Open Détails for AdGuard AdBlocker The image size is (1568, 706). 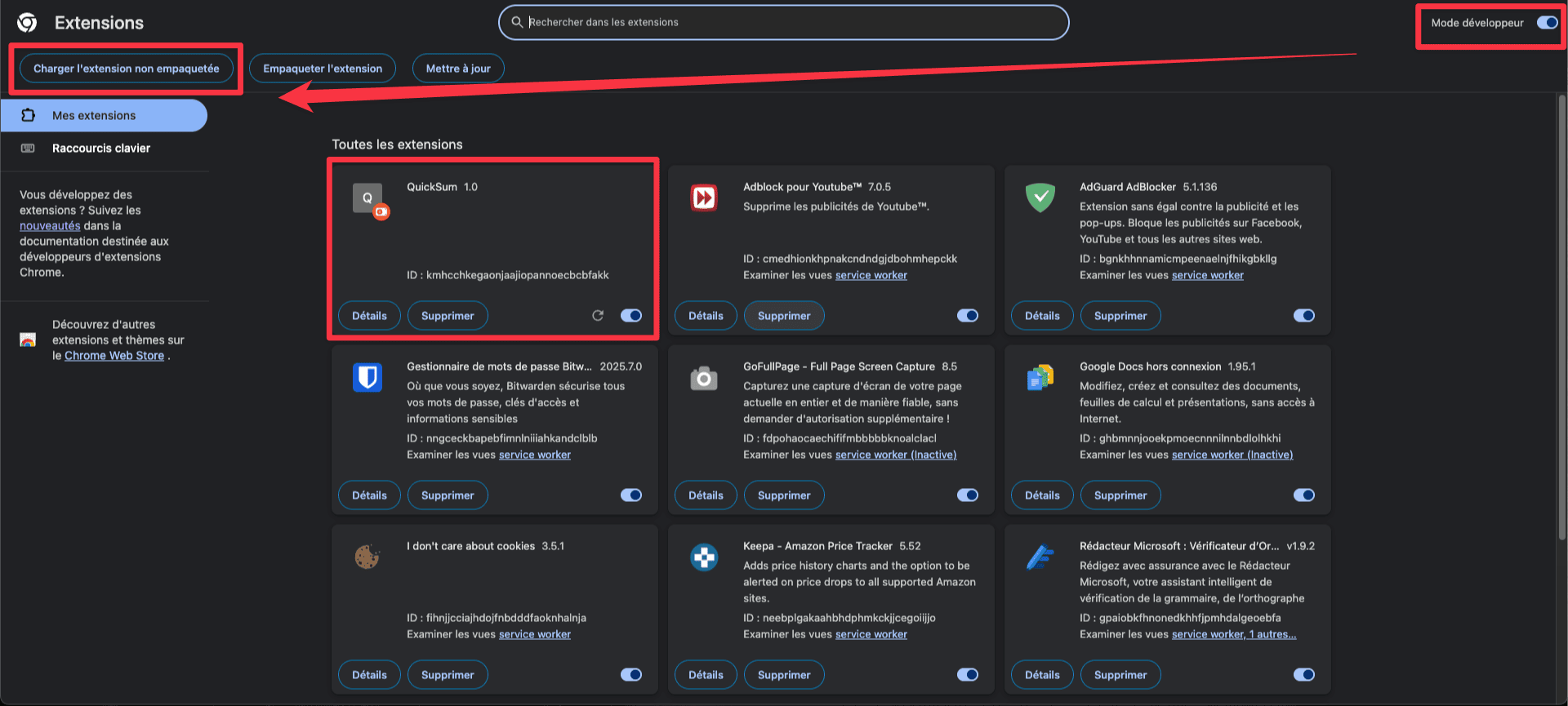[1042, 316]
